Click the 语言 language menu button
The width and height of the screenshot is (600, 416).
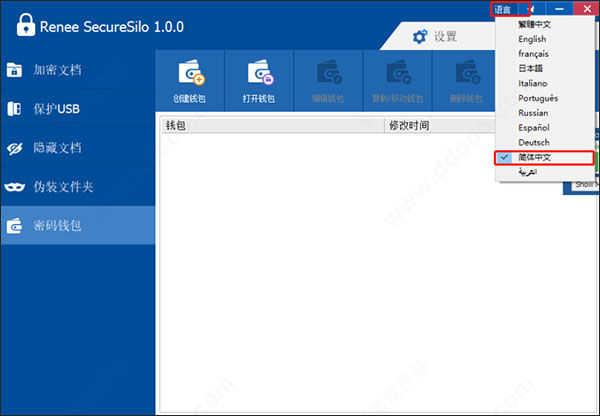pyautogui.click(x=502, y=9)
